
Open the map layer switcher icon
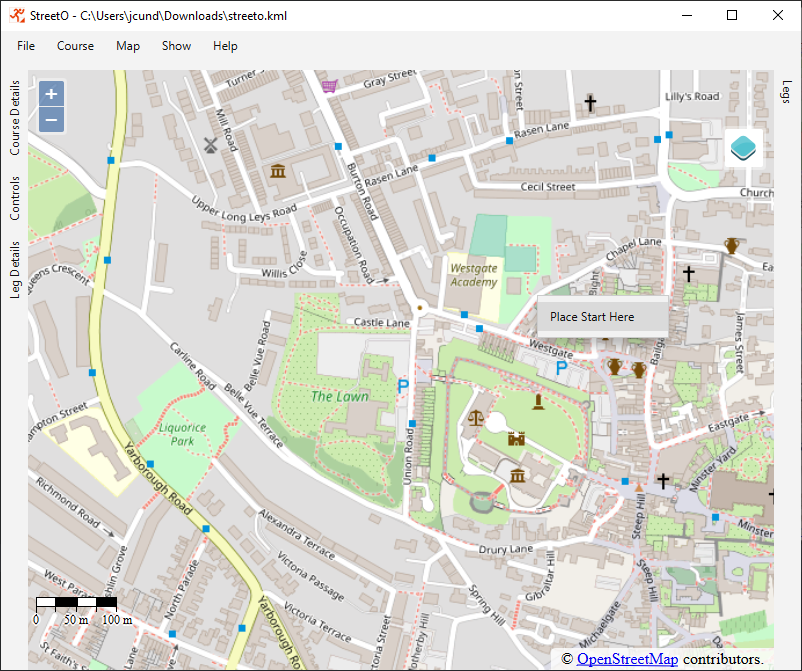[743, 148]
